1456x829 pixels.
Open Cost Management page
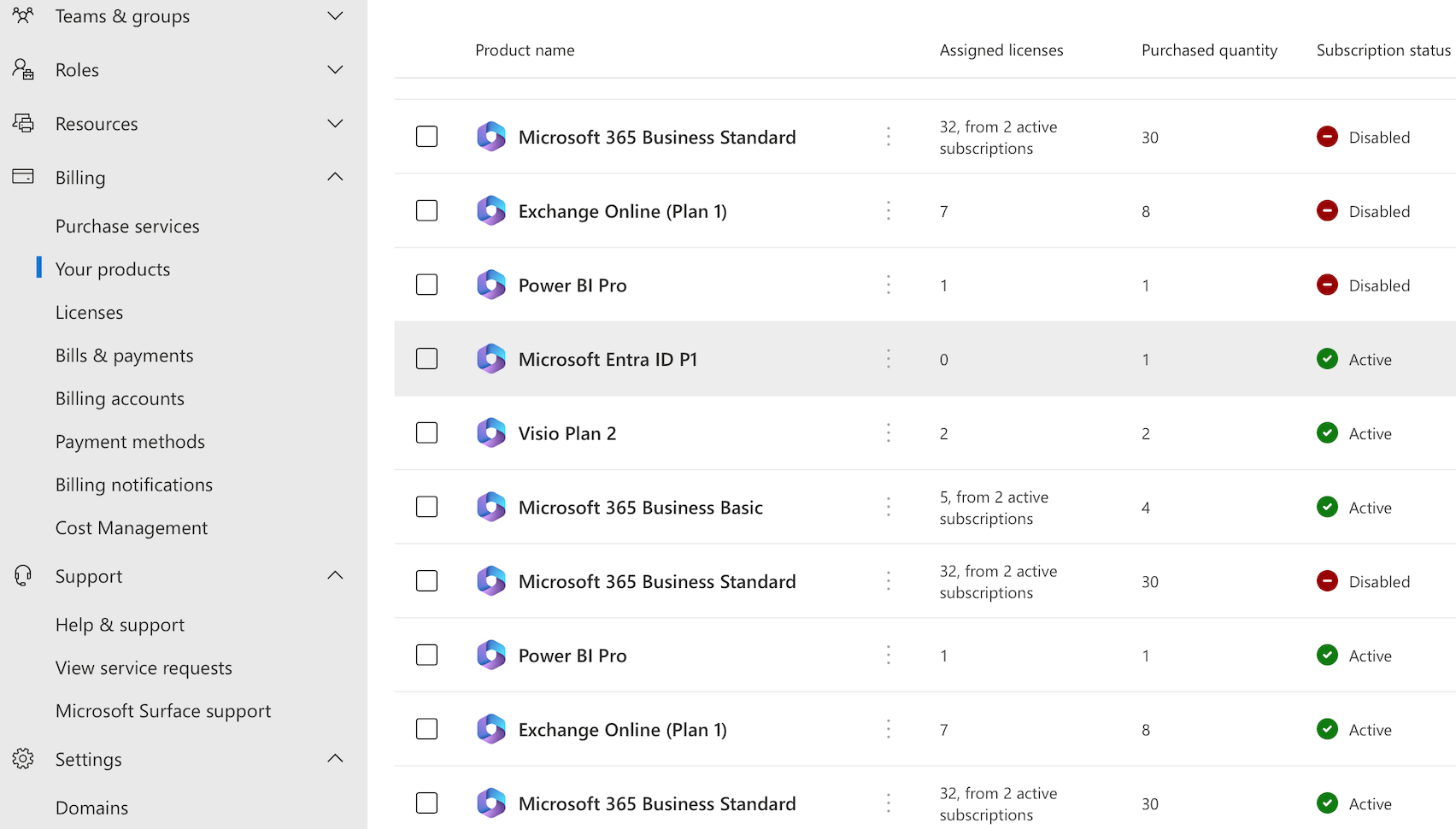(132, 528)
